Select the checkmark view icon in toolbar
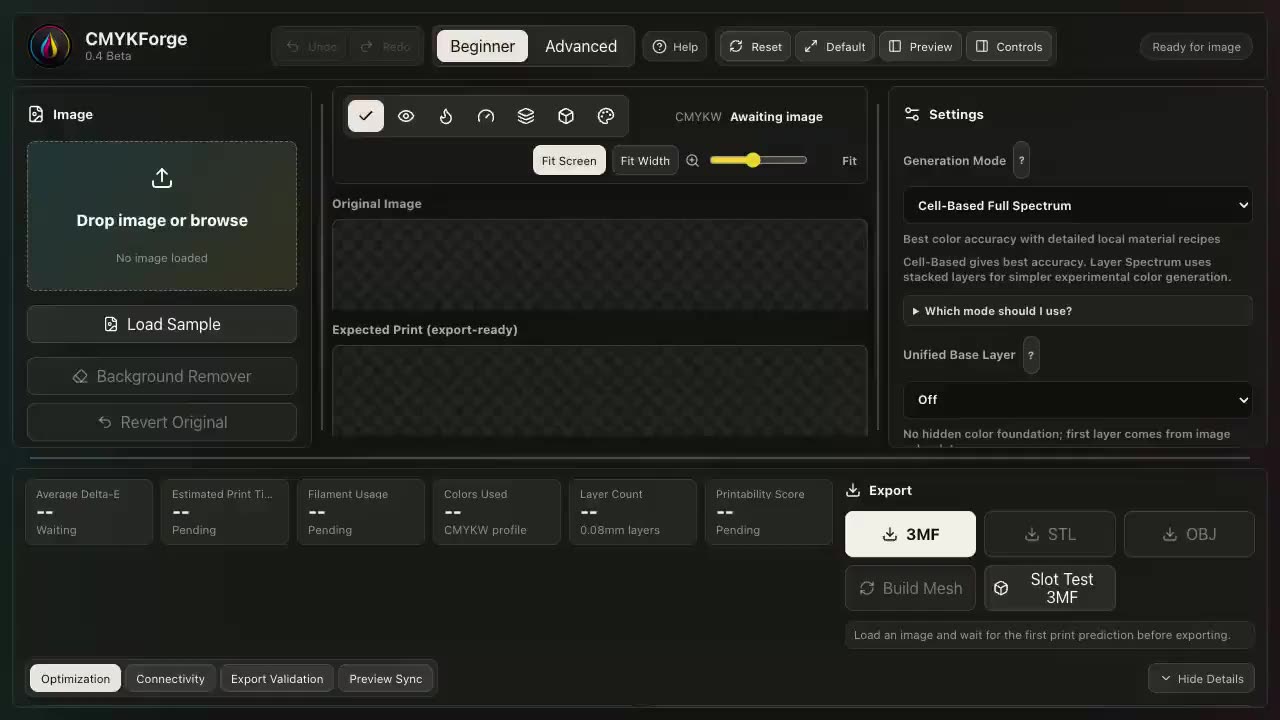 [x=366, y=116]
